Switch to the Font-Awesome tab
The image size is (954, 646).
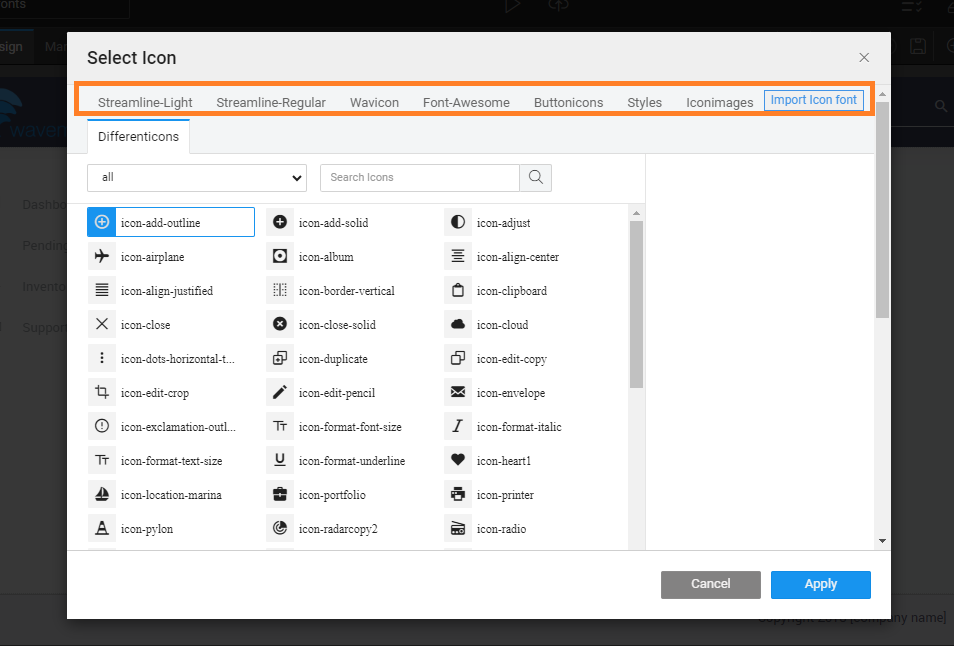tap(466, 102)
